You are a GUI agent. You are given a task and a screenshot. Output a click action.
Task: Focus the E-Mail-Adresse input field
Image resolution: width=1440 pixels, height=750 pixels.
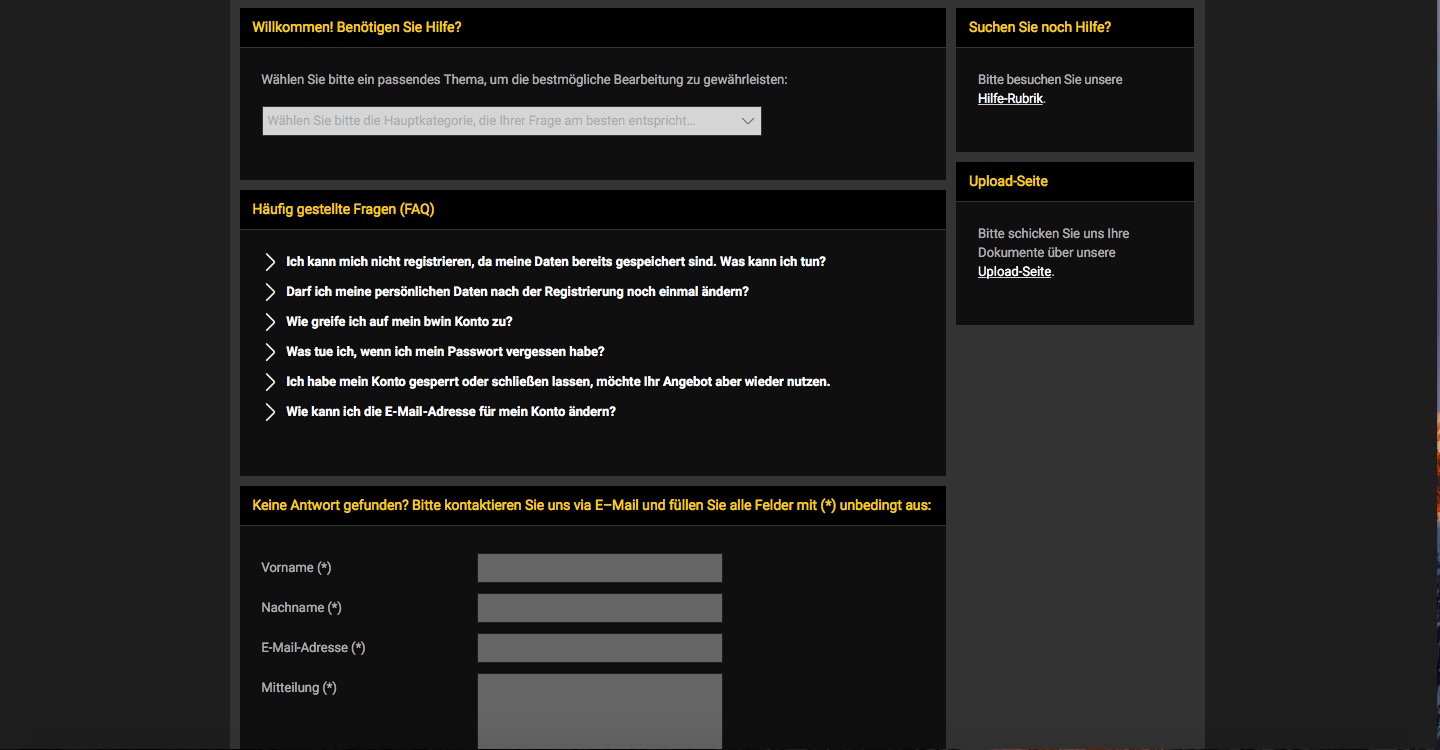pyautogui.click(x=600, y=648)
